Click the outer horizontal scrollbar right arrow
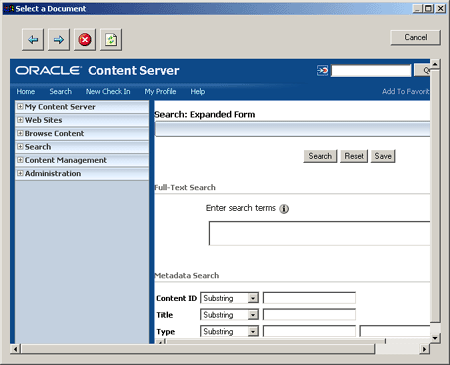Image resolution: width=450 pixels, height=365 pixels. [x=424, y=349]
